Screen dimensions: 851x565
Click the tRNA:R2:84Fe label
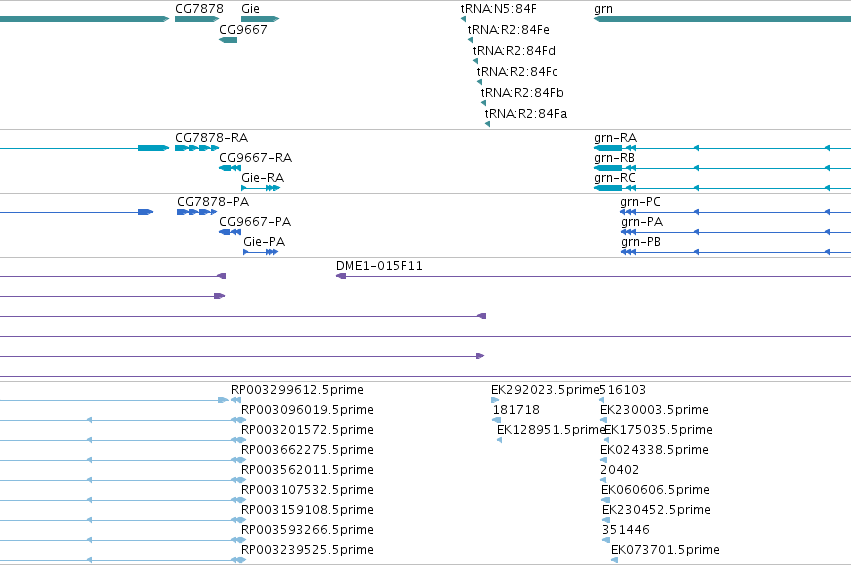pos(509,30)
